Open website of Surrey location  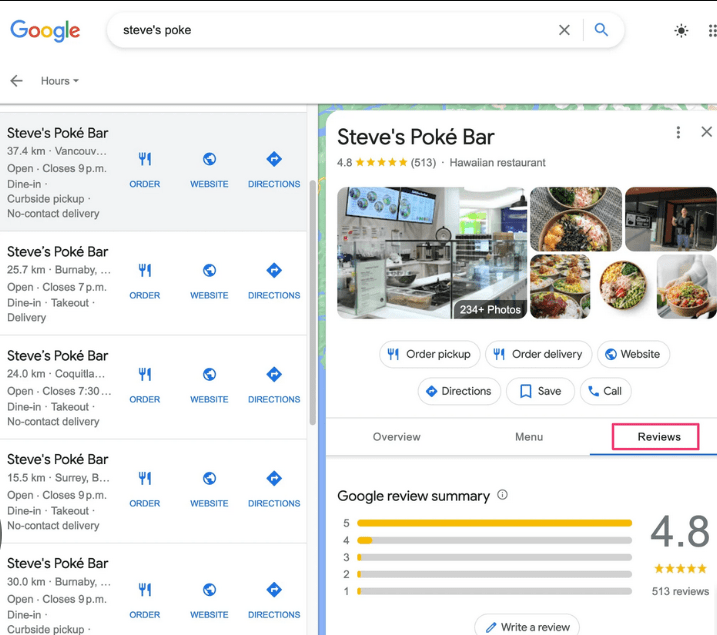(x=209, y=489)
